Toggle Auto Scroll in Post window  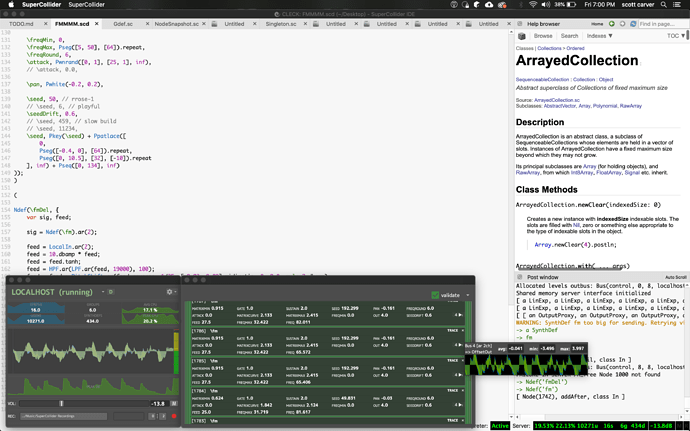click(675, 277)
